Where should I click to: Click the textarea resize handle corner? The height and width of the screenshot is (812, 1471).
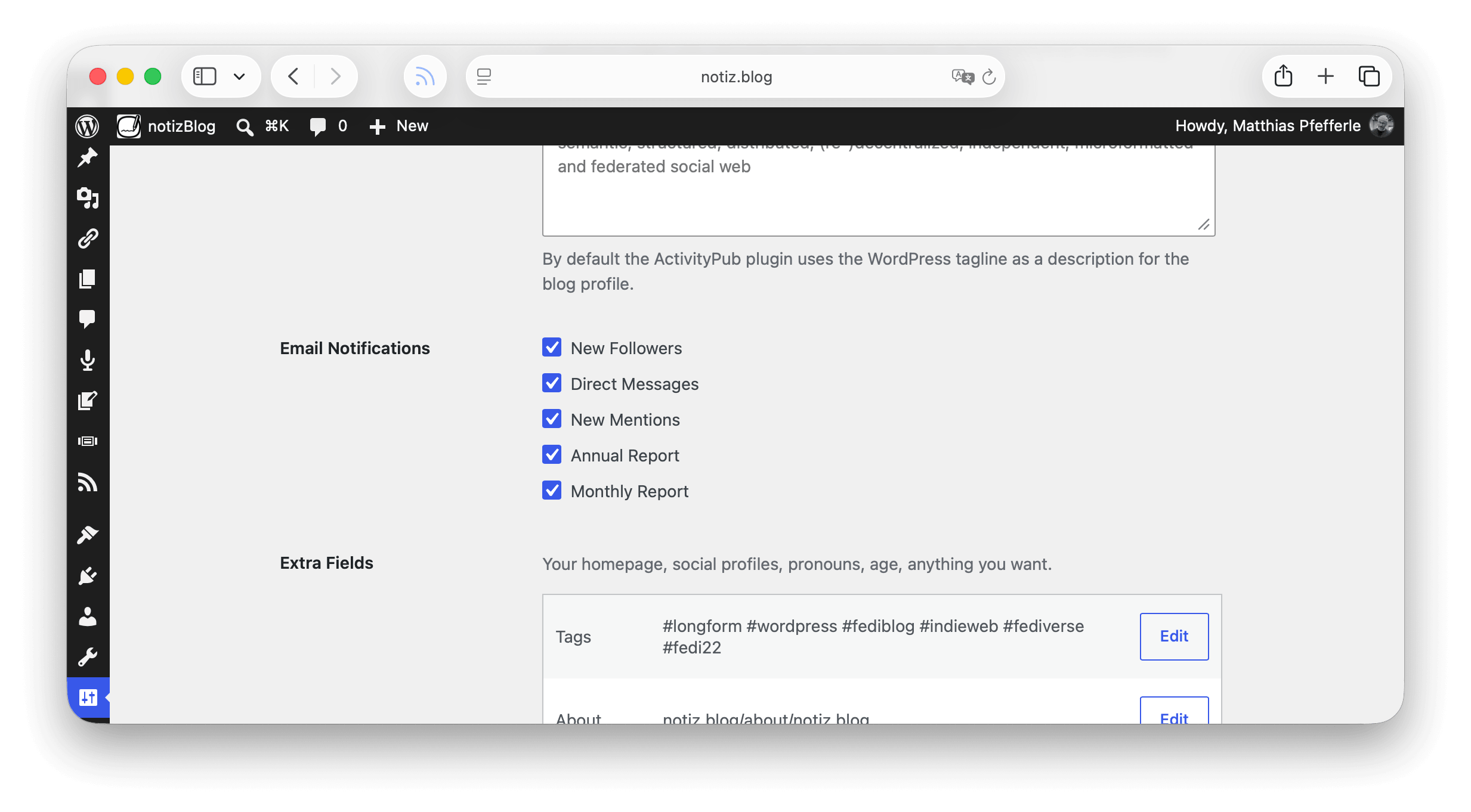click(1204, 225)
